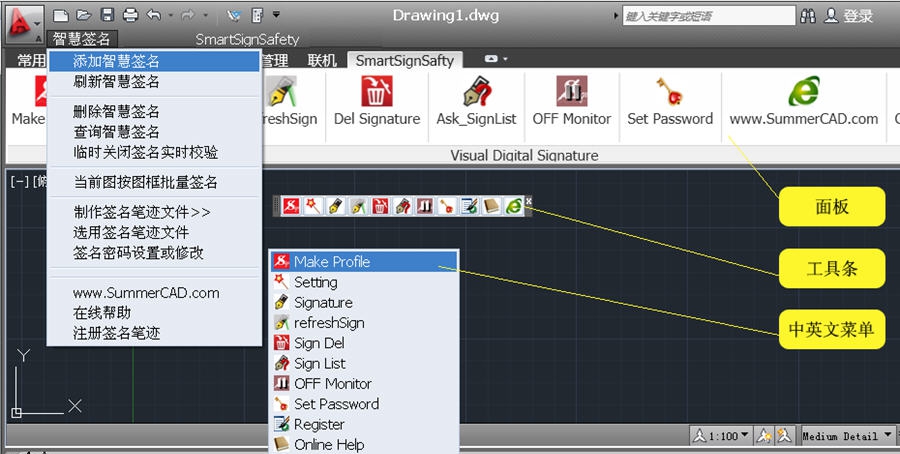The height and width of the screenshot is (454, 900).
Task: Click the Register icon in the floating toolbar
Action: [469, 205]
